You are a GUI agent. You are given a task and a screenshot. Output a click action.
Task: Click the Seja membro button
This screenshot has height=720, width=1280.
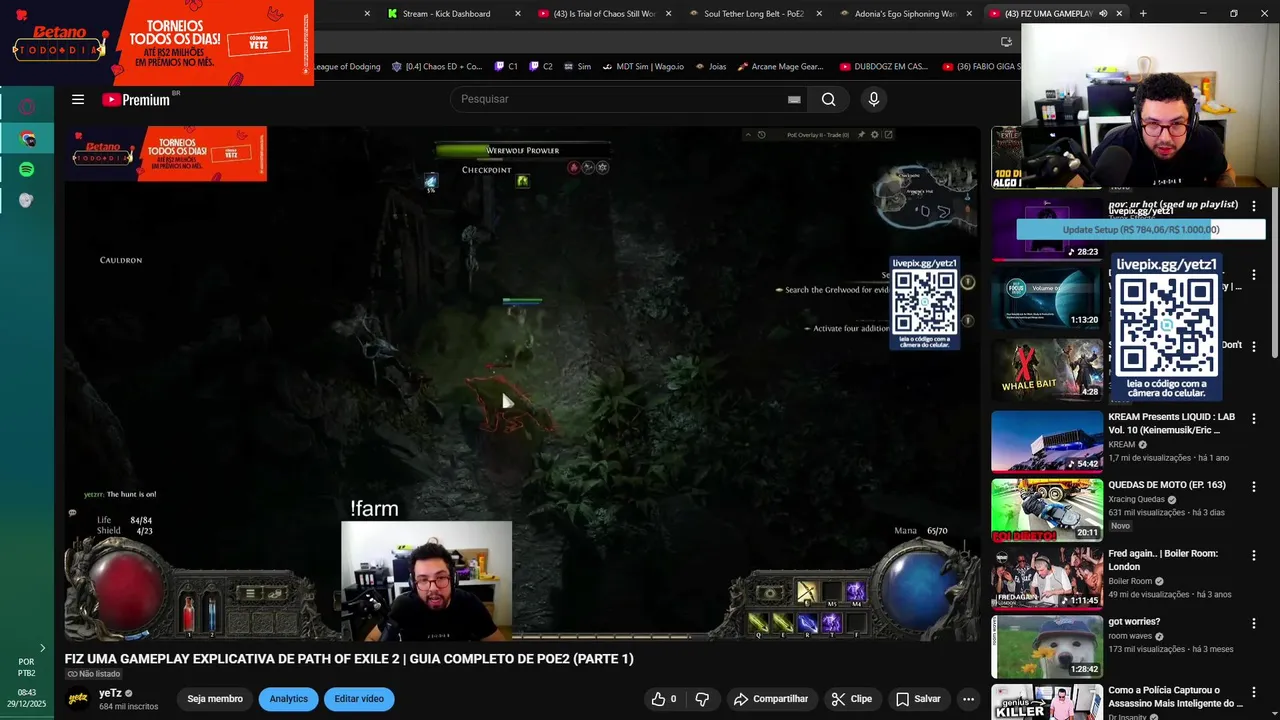click(215, 699)
